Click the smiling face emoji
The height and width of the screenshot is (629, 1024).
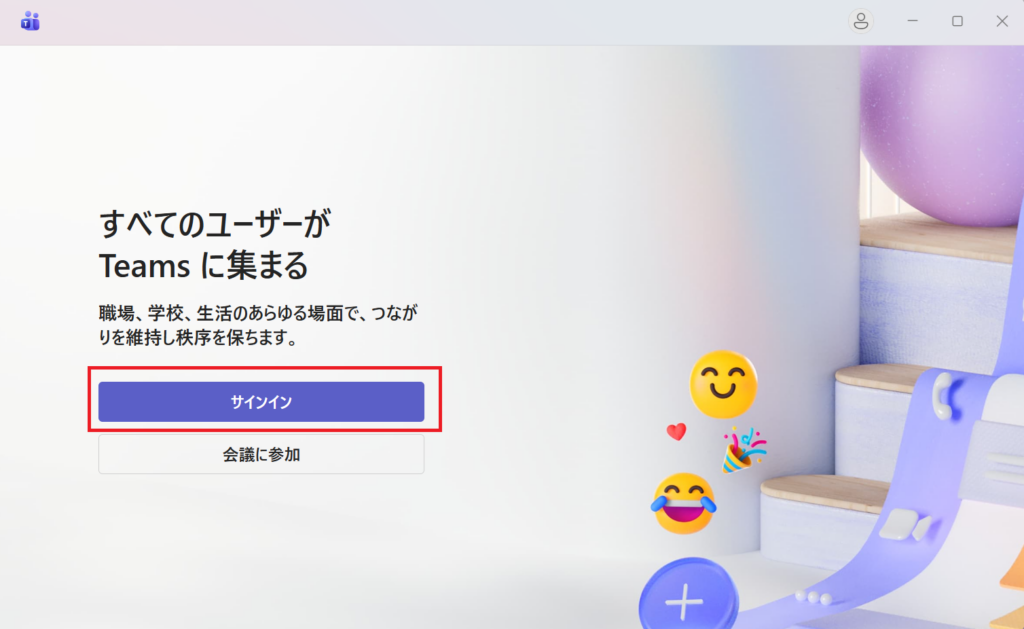pos(723,384)
